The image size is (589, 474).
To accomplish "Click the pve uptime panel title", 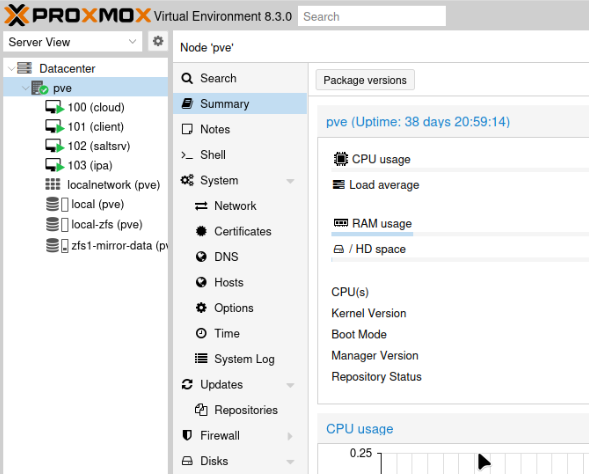I will pos(418,121).
